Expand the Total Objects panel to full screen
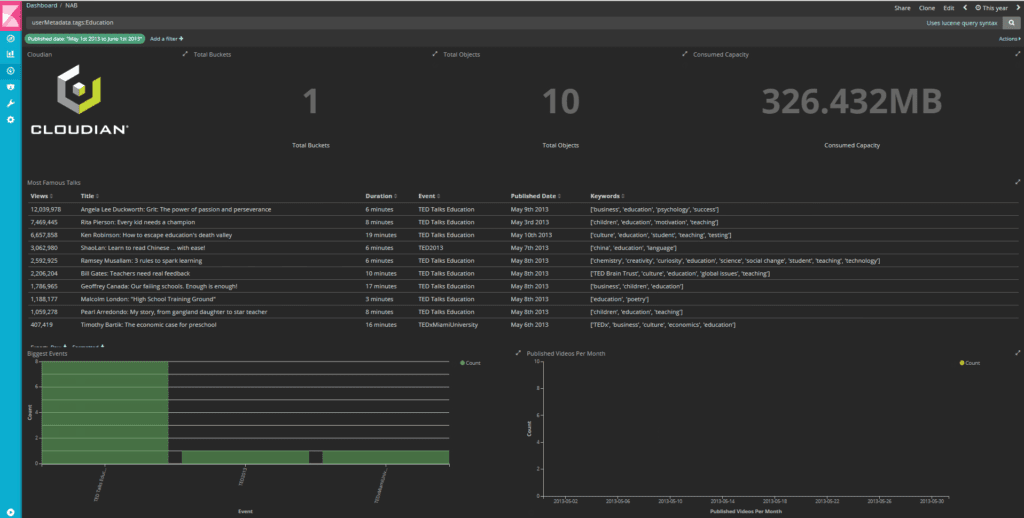The width and height of the screenshot is (1024, 518). 684,54
